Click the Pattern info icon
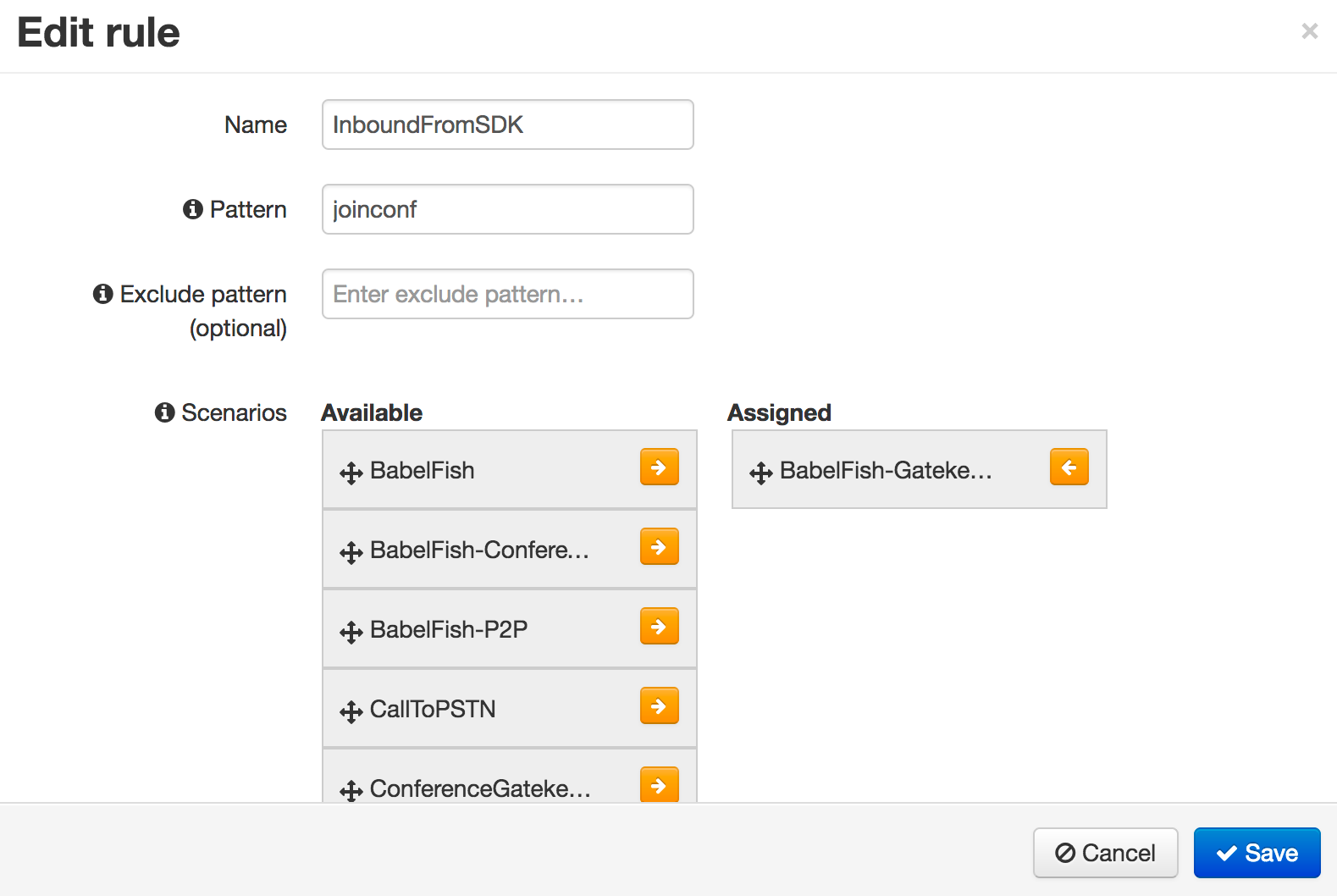Image resolution: width=1337 pixels, height=896 pixels. point(193,209)
